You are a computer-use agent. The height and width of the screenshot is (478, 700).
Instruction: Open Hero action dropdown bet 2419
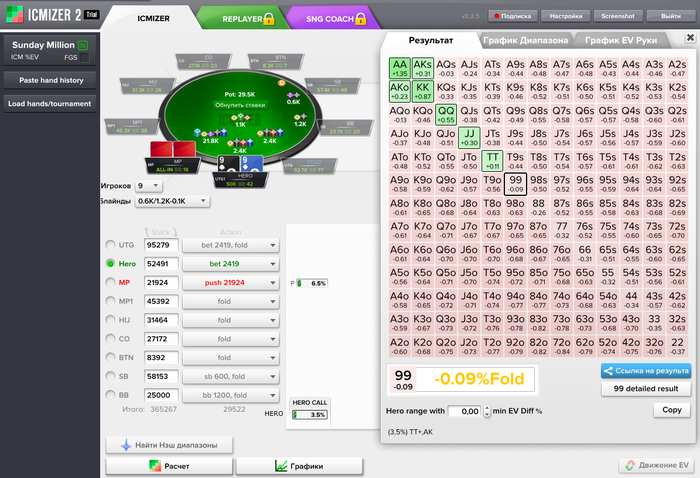tap(231, 264)
